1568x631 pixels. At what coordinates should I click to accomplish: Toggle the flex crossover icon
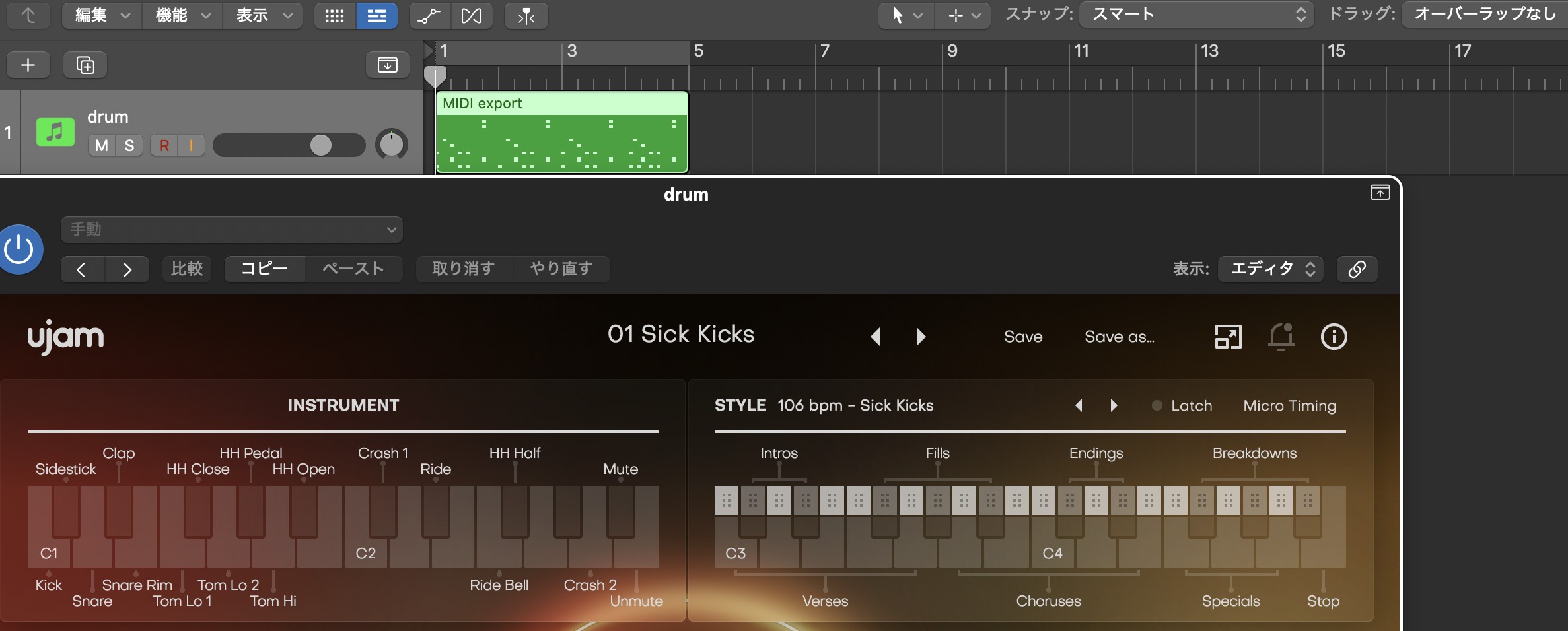472,15
